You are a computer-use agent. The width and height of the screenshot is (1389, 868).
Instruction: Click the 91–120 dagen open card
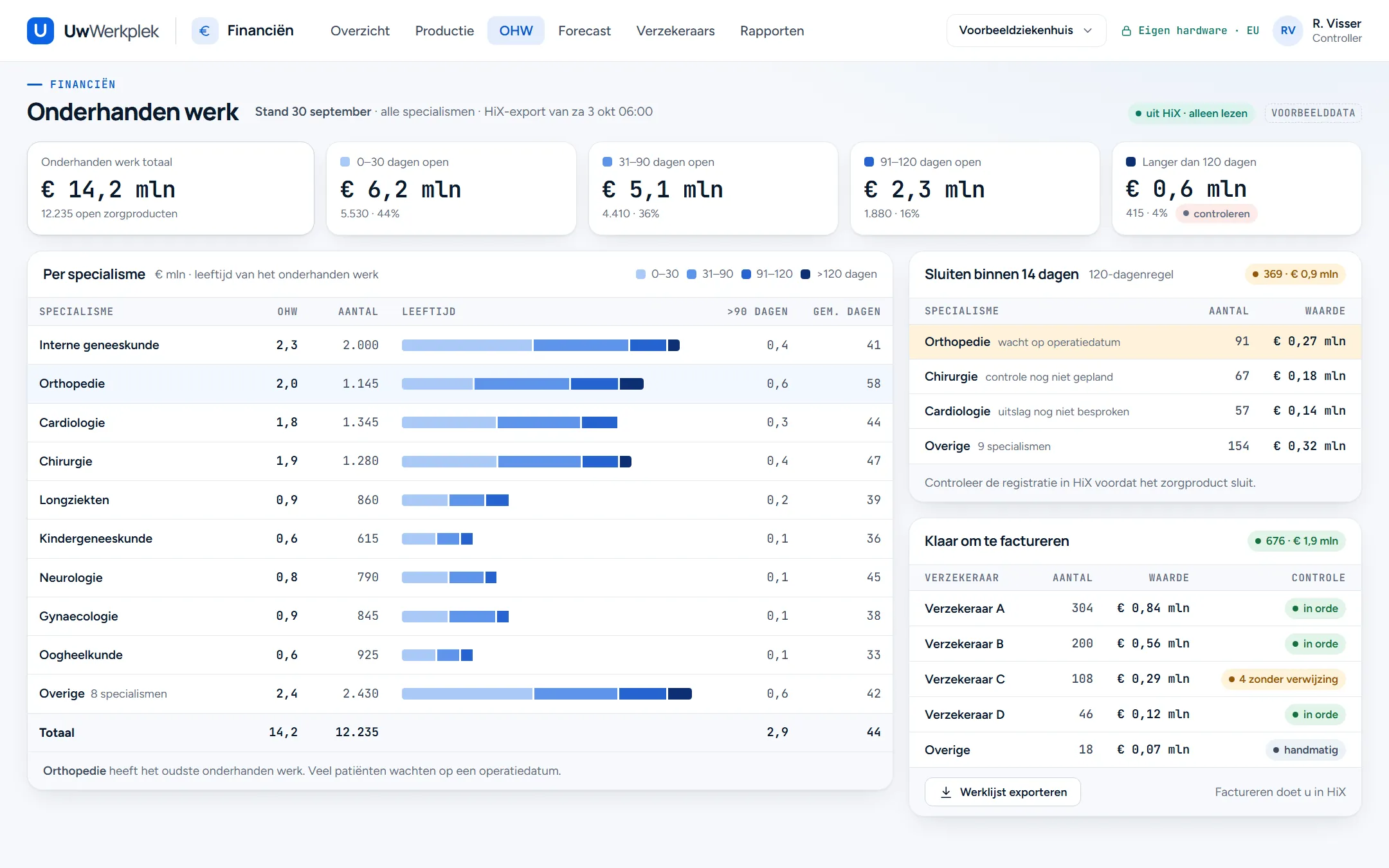coord(975,188)
